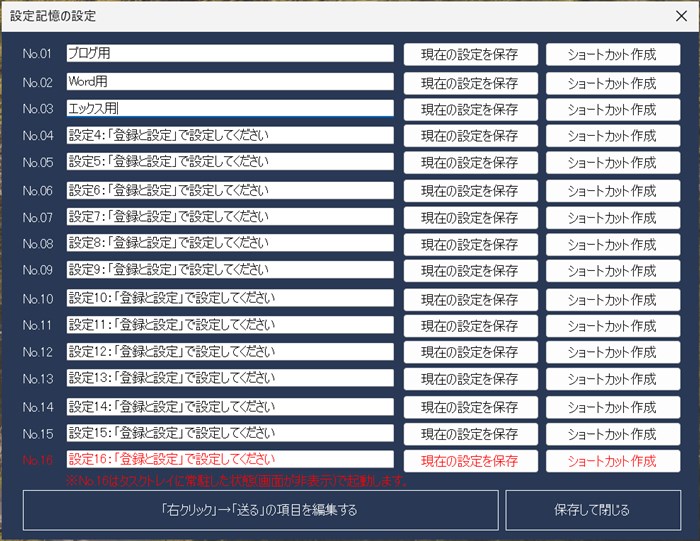Click the red ショートカット作成 for No.16

tap(613, 461)
